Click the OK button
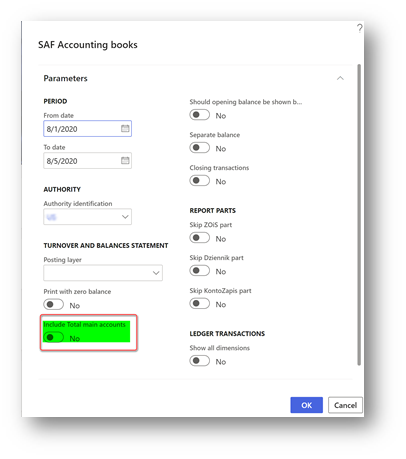The height and width of the screenshot is (459, 406). (306, 405)
